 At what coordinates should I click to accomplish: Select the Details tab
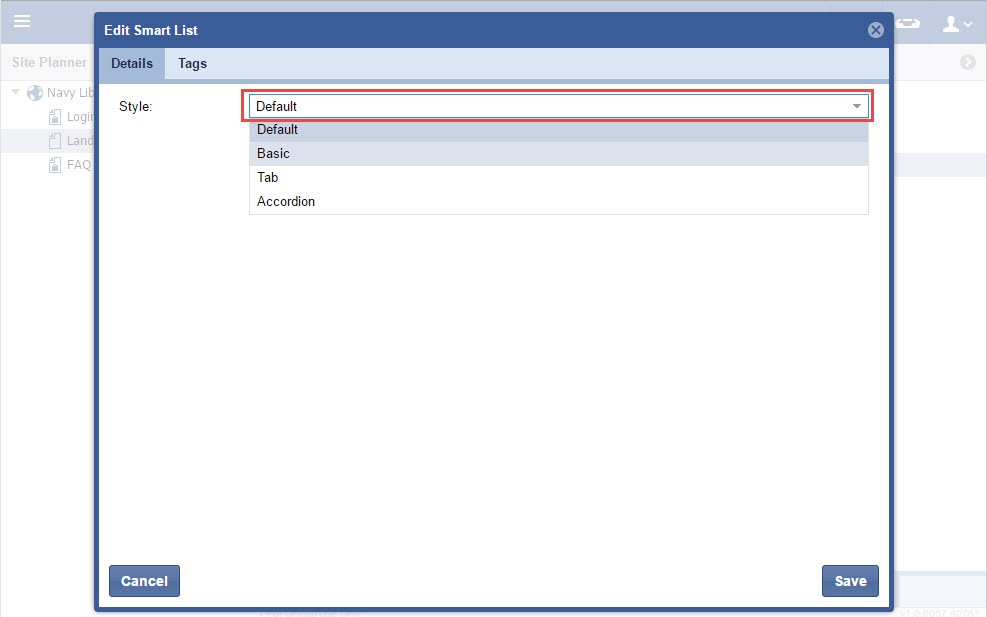point(132,63)
